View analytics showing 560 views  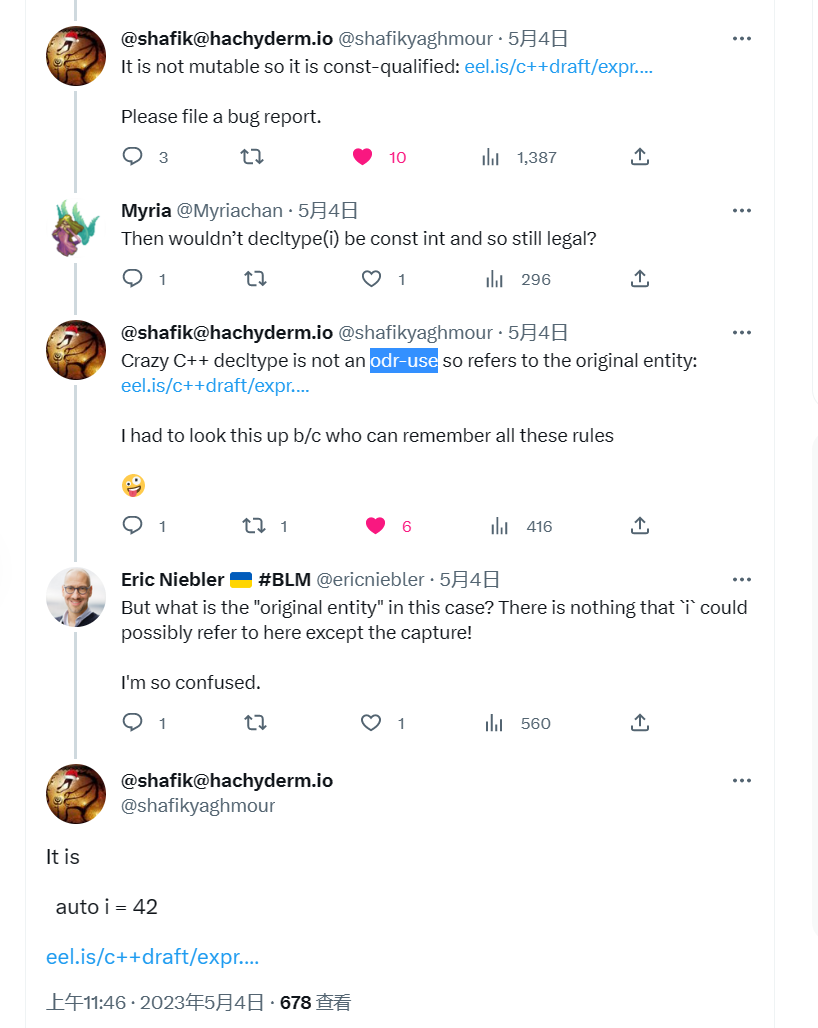[x=491, y=723]
